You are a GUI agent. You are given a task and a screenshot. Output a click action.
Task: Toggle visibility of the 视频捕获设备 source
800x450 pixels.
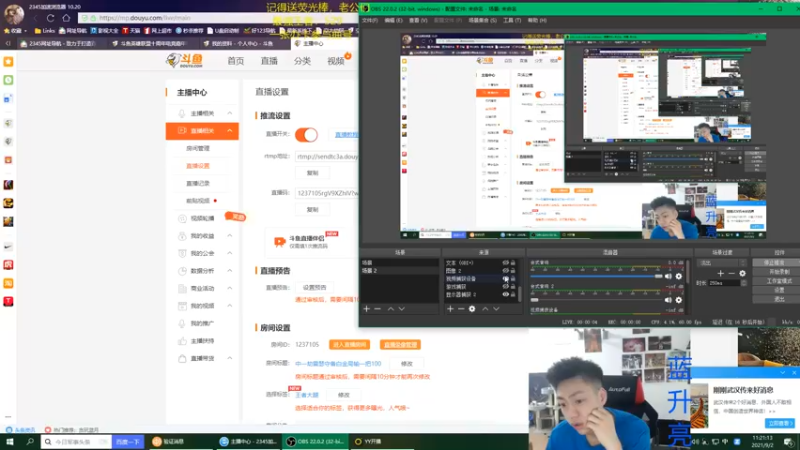tap(505, 279)
